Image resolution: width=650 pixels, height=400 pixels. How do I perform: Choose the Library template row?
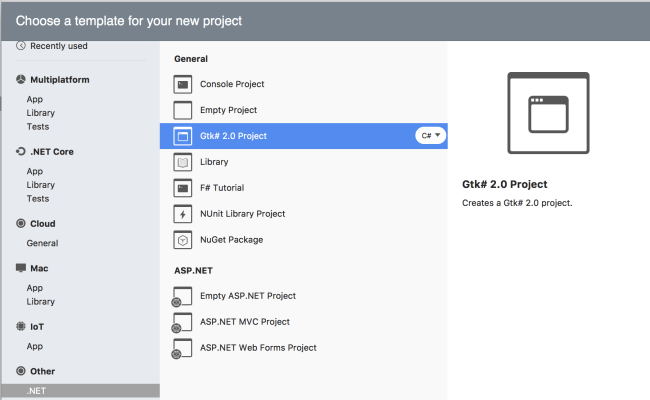[x=303, y=162]
